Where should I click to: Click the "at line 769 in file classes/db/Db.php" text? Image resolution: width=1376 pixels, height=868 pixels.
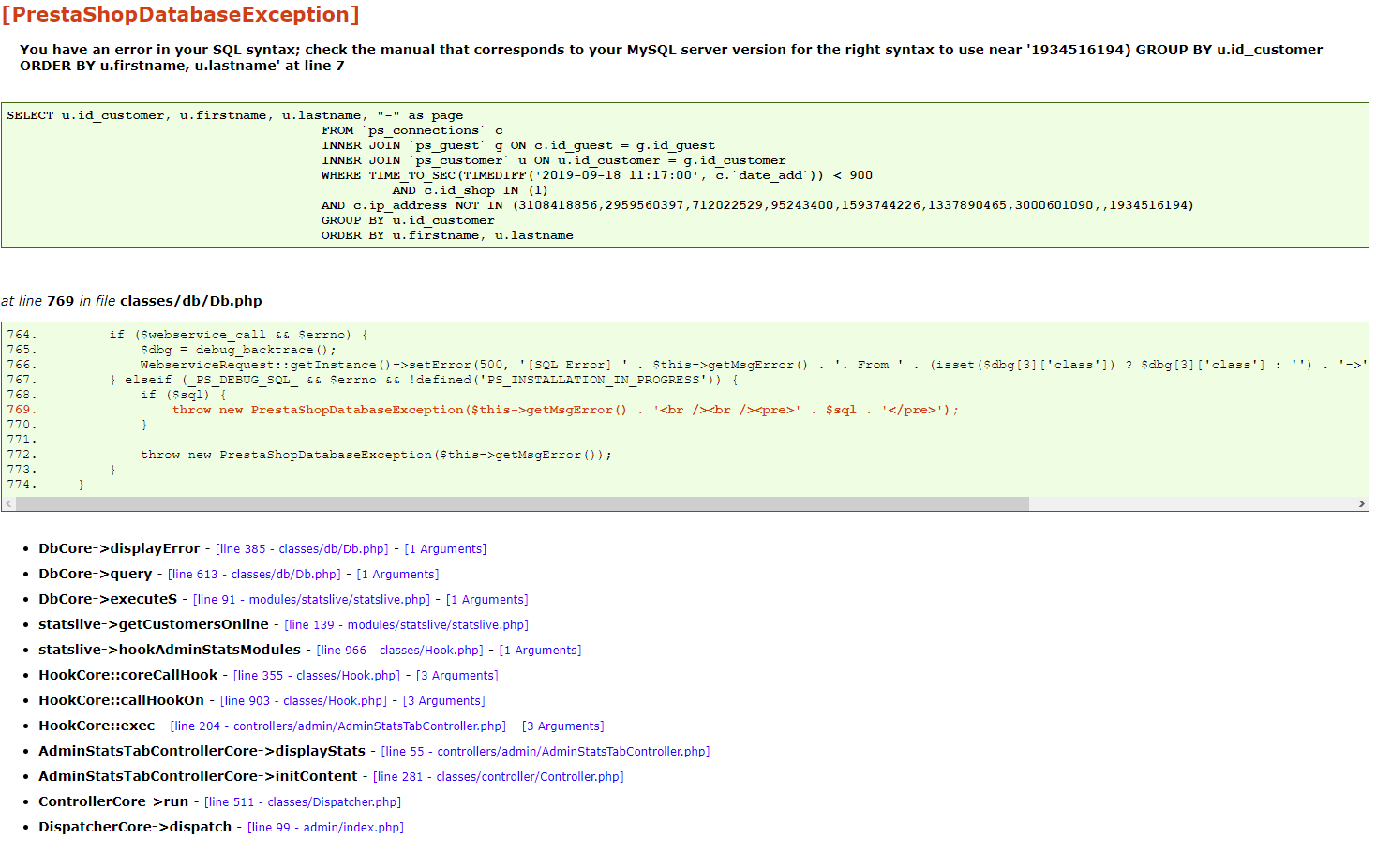pos(132,301)
